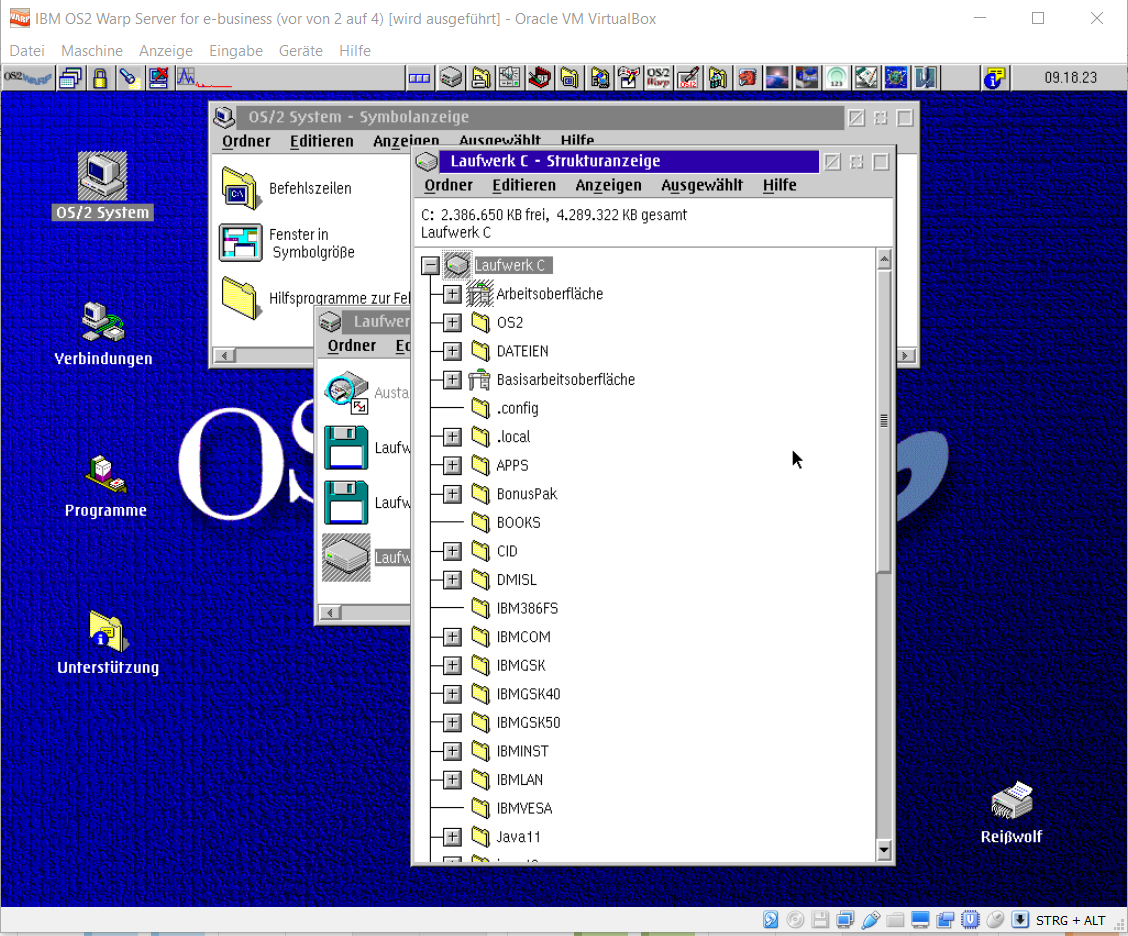Click the yellow information bubble icon

click(x=994, y=78)
